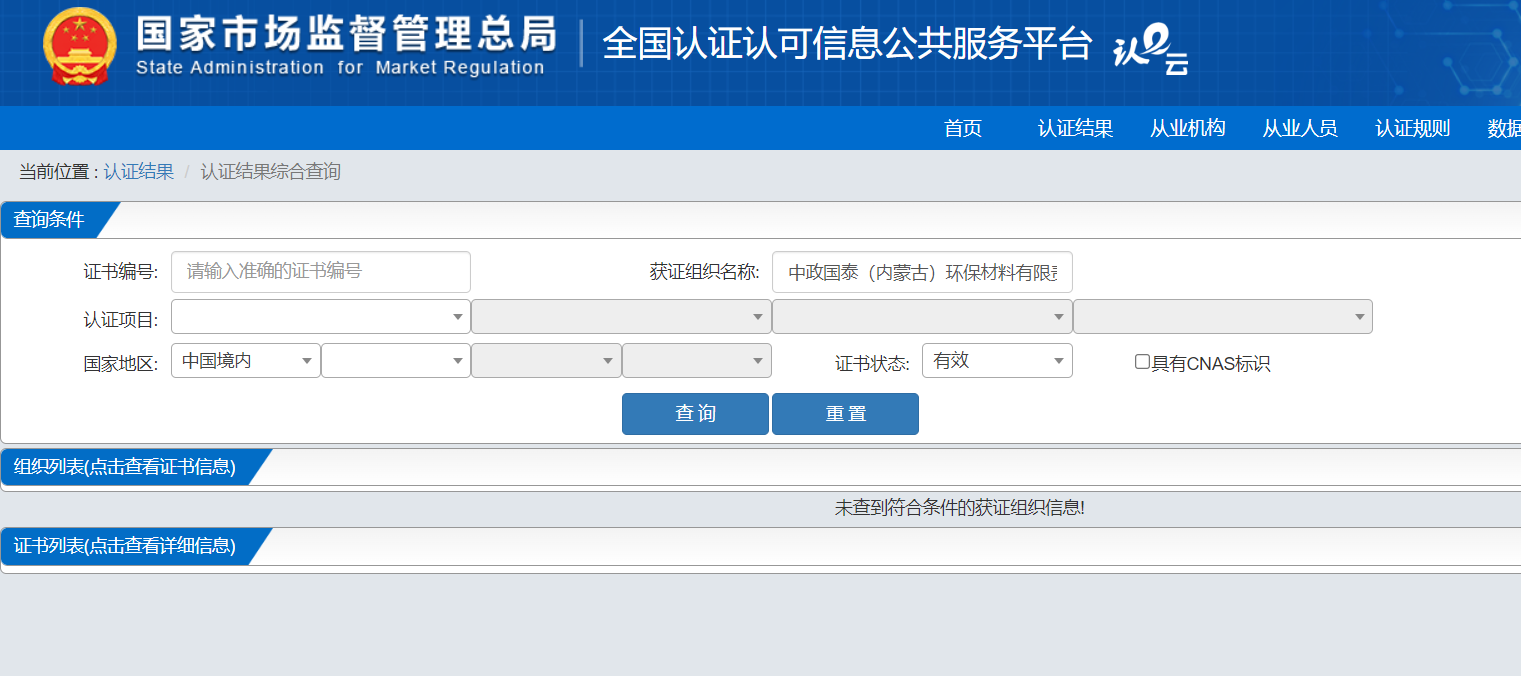The width and height of the screenshot is (1521, 676).
Task: Open the province dropdown beside 中国境内
Action: coord(396,361)
